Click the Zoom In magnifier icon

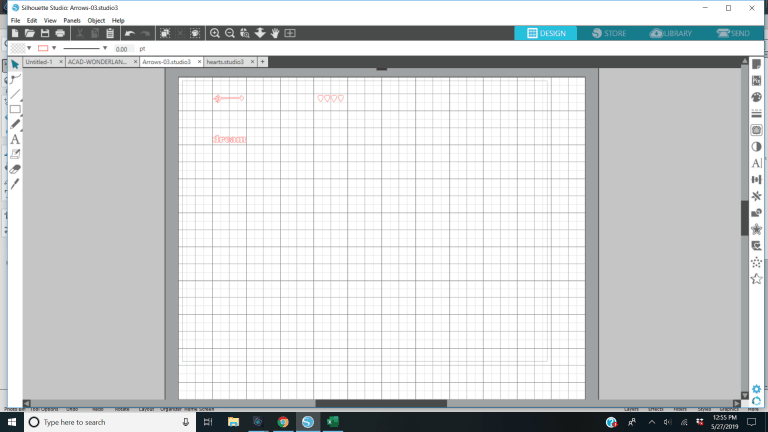215,33
